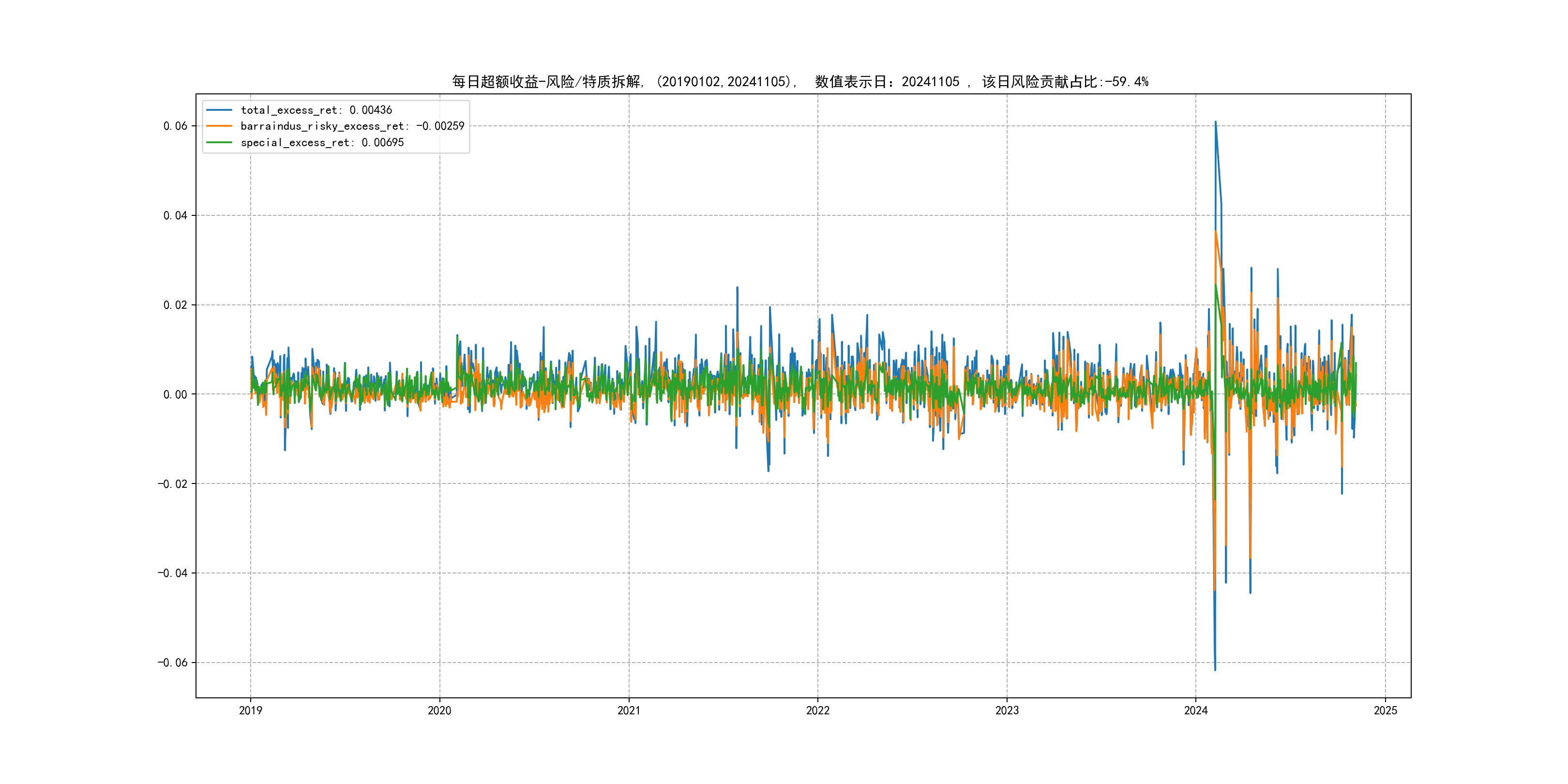
Task: Click the 2021 x-axis tick label
Action: pyautogui.click(x=629, y=710)
